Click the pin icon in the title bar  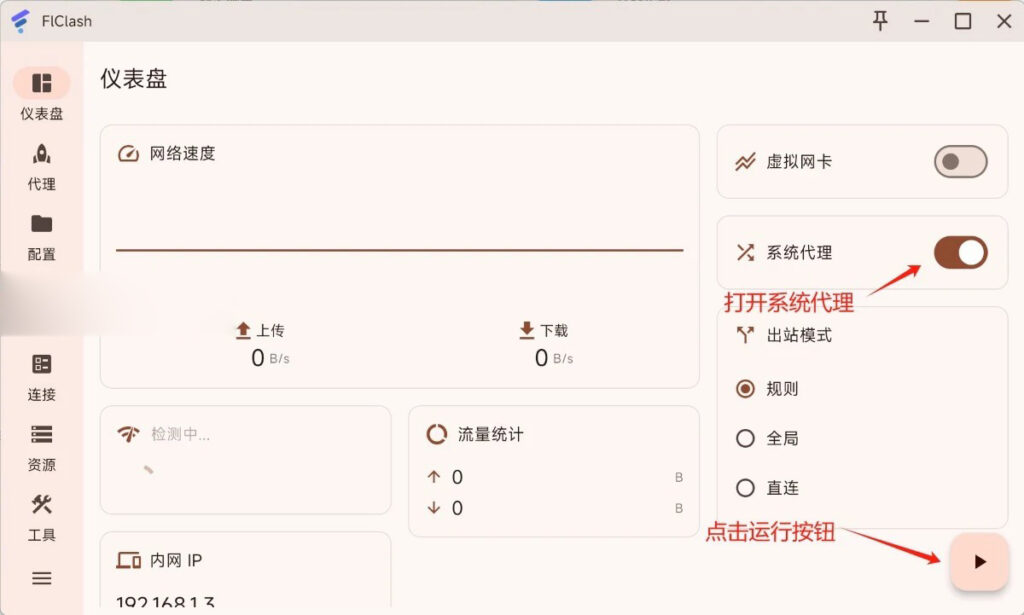(x=879, y=20)
